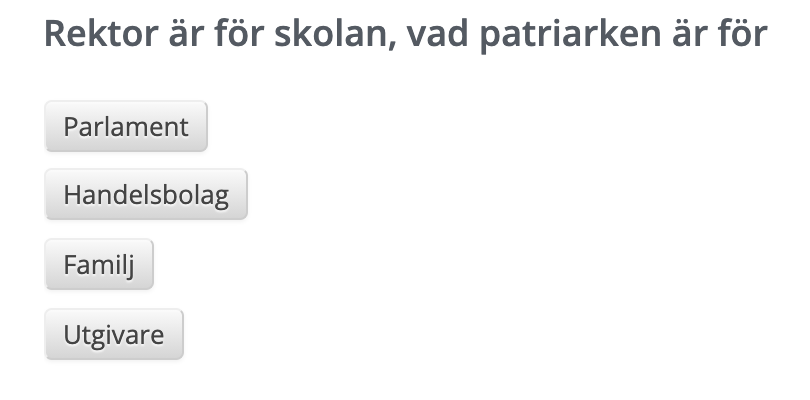Click the Parlament answer button
This screenshot has height=400, width=810.
pyautogui.click(x=126, y=127)
